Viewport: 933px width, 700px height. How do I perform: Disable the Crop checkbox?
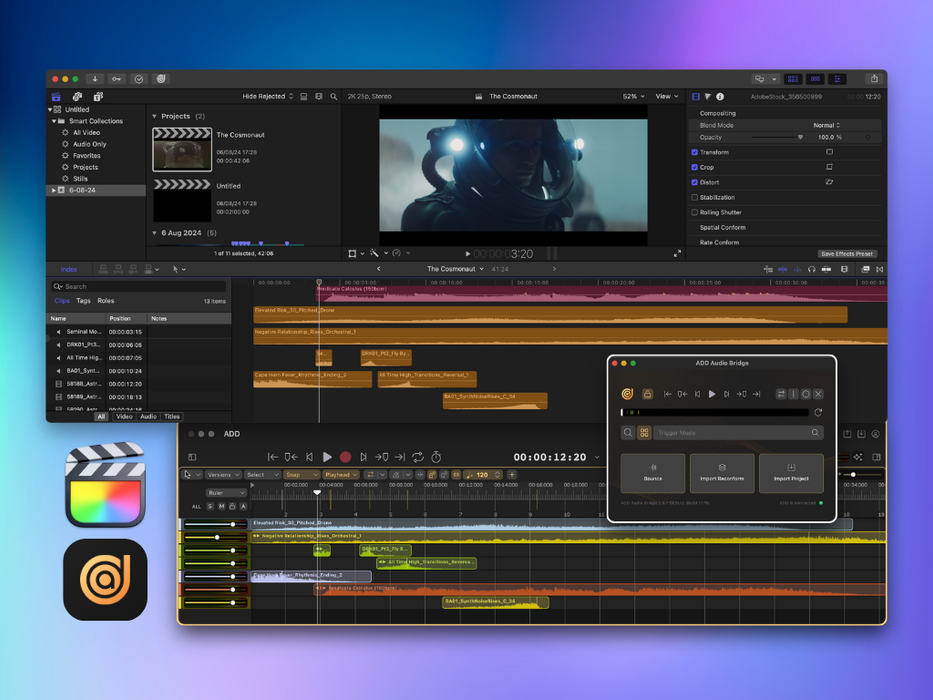695,167
